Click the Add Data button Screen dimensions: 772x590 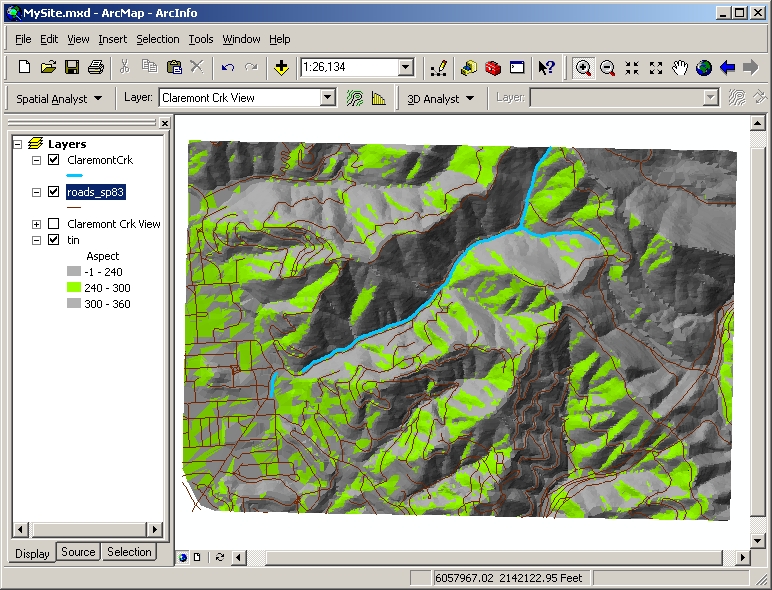click(x=281, y=68)
